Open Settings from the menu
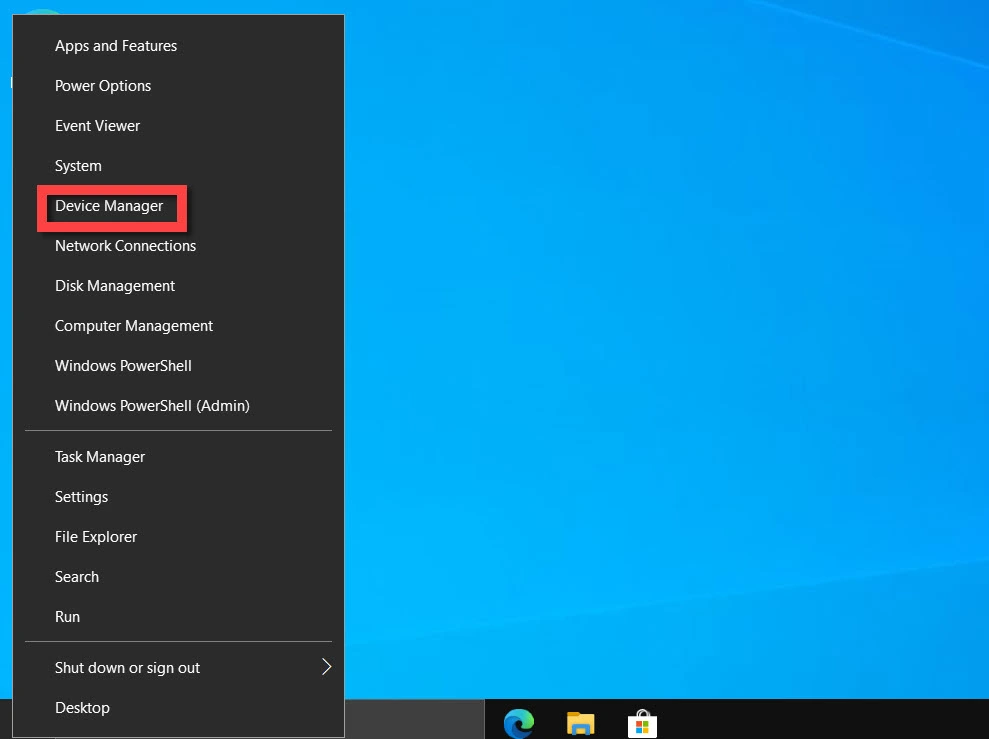989x739 pixels. click(178, 497)
